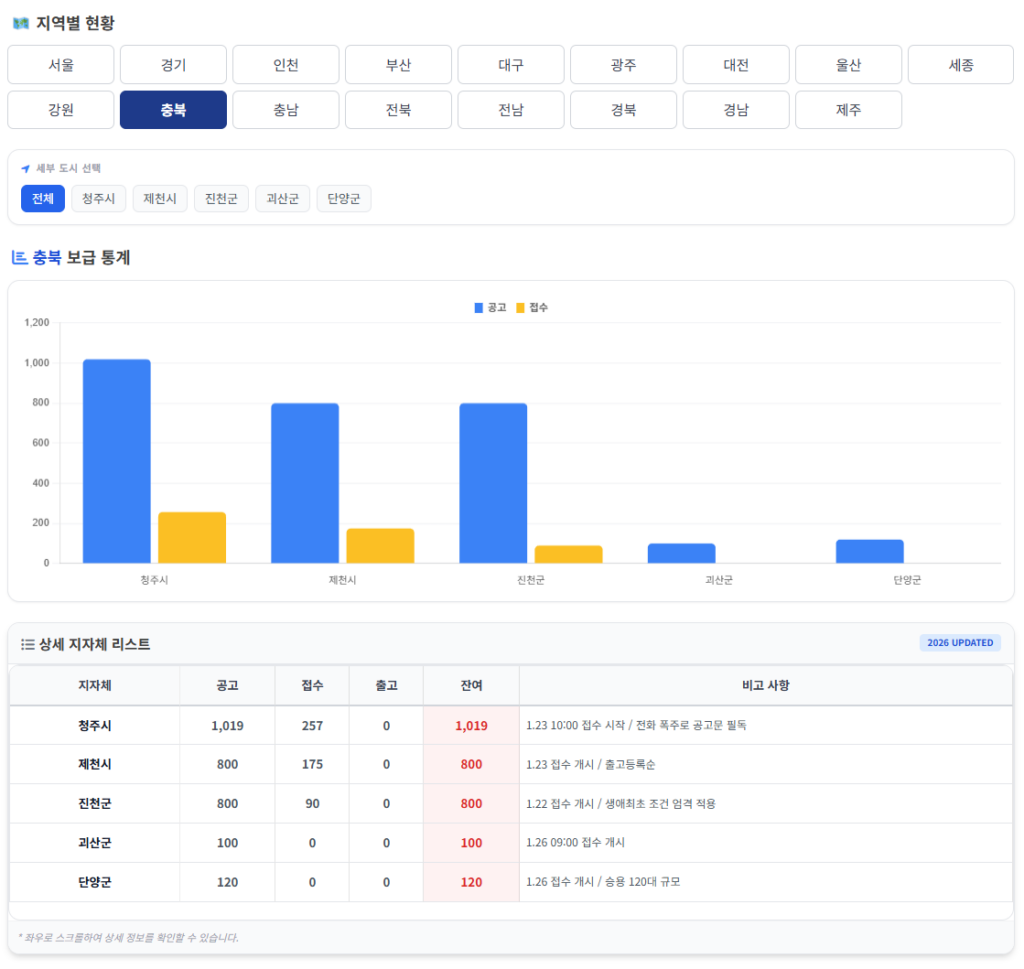Screen dimensions: 1024x969
Task: Click the list icon beside 상세 지자체 리스트
Action: (x=28, y=644)
